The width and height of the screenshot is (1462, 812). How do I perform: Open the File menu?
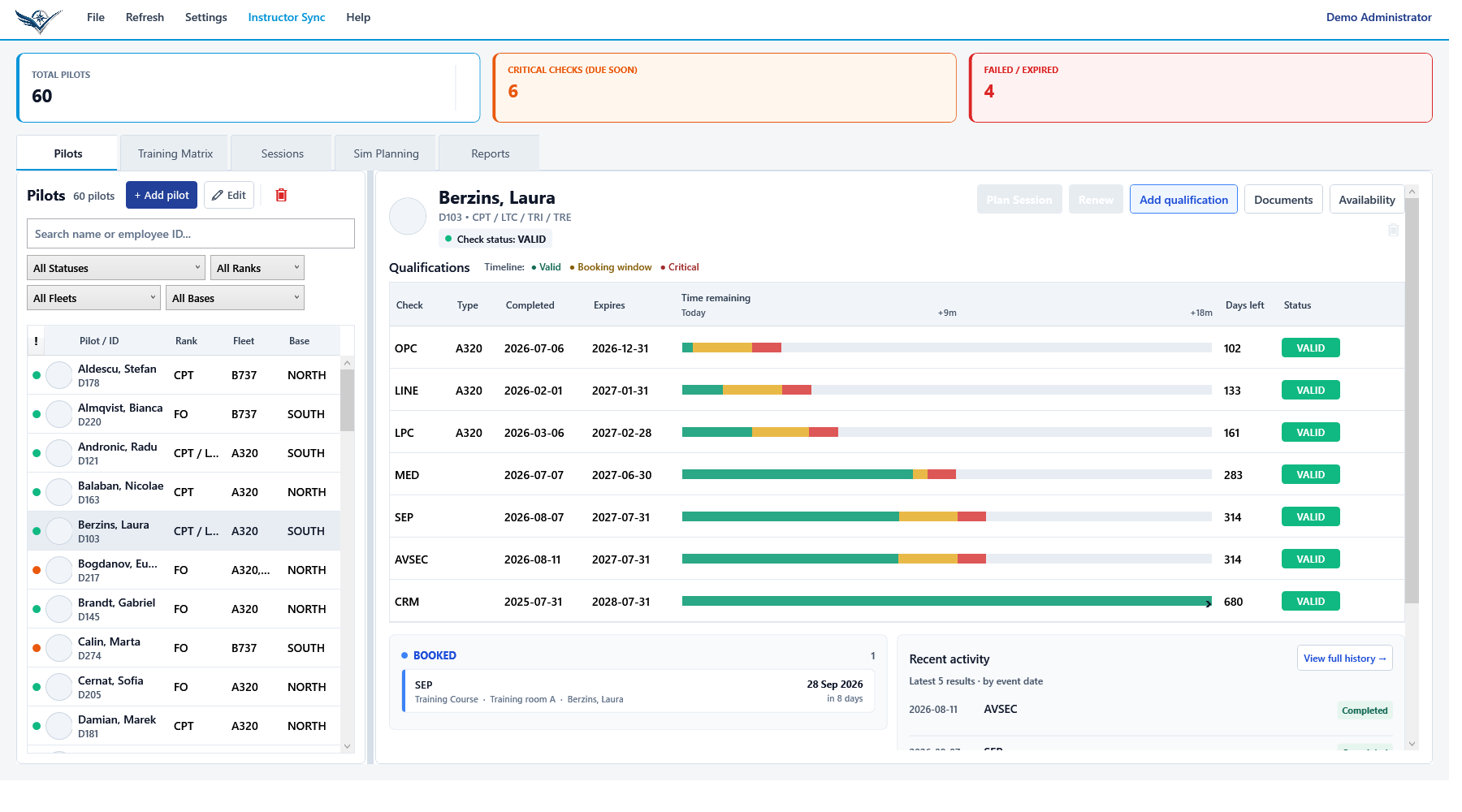[x=96, y=17]
